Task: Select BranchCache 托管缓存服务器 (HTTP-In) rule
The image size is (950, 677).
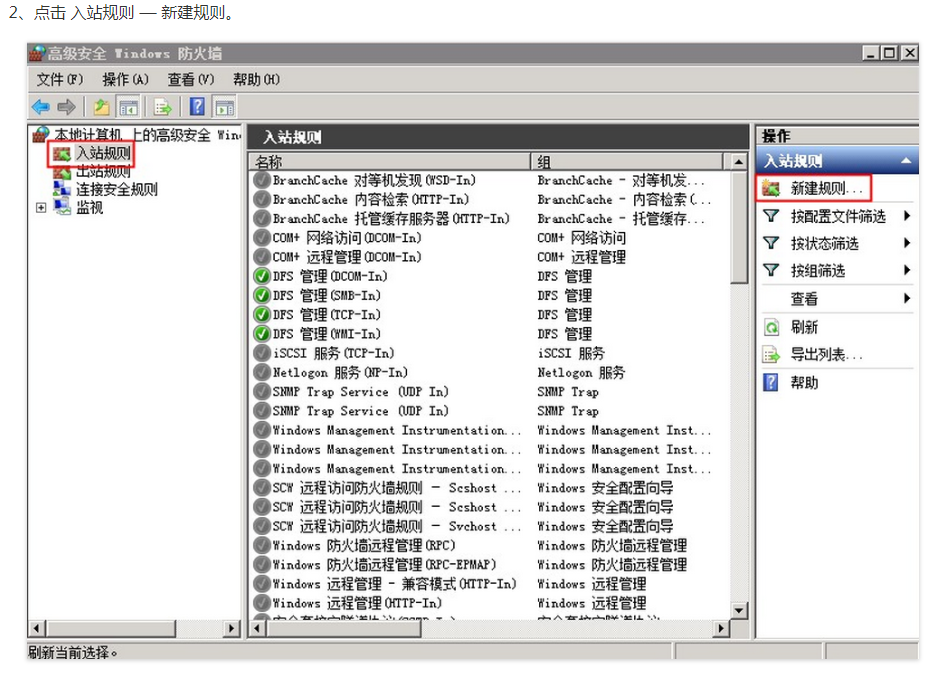Action: pos(391,219)
